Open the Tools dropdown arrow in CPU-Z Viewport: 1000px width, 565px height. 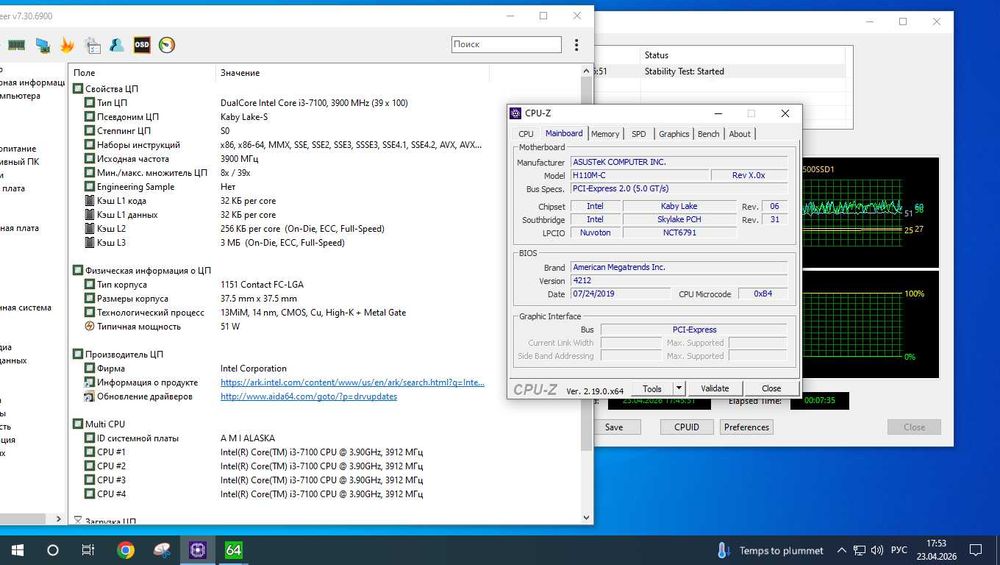pos(679,388)
